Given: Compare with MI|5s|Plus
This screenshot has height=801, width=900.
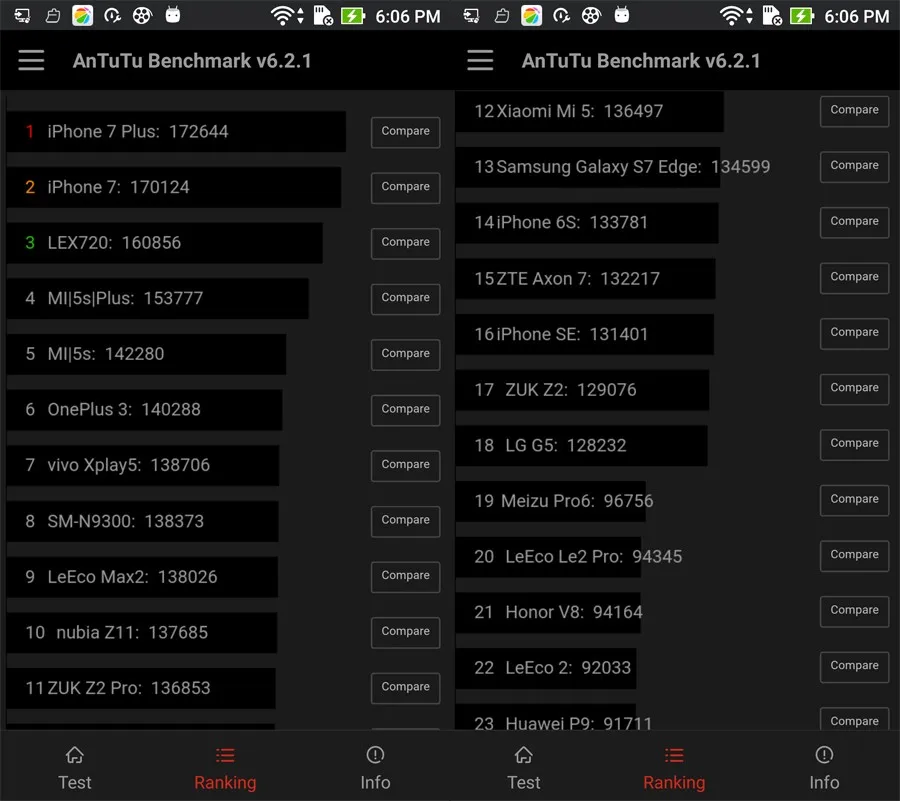Looking at the screenshot, I should tap(405, 299).
